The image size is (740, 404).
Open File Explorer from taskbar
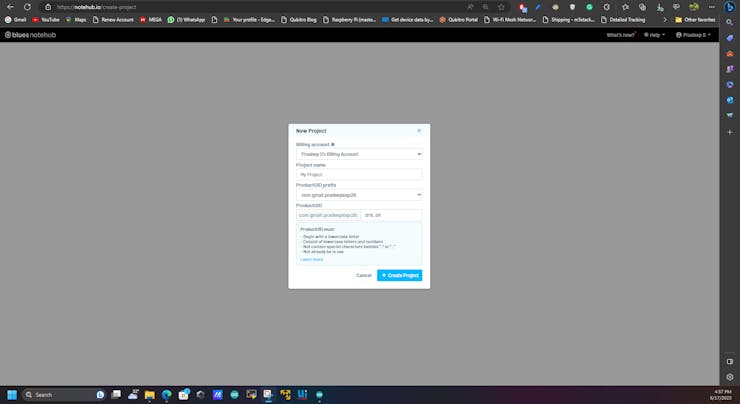pyautogui.click(x=150, y=395)
